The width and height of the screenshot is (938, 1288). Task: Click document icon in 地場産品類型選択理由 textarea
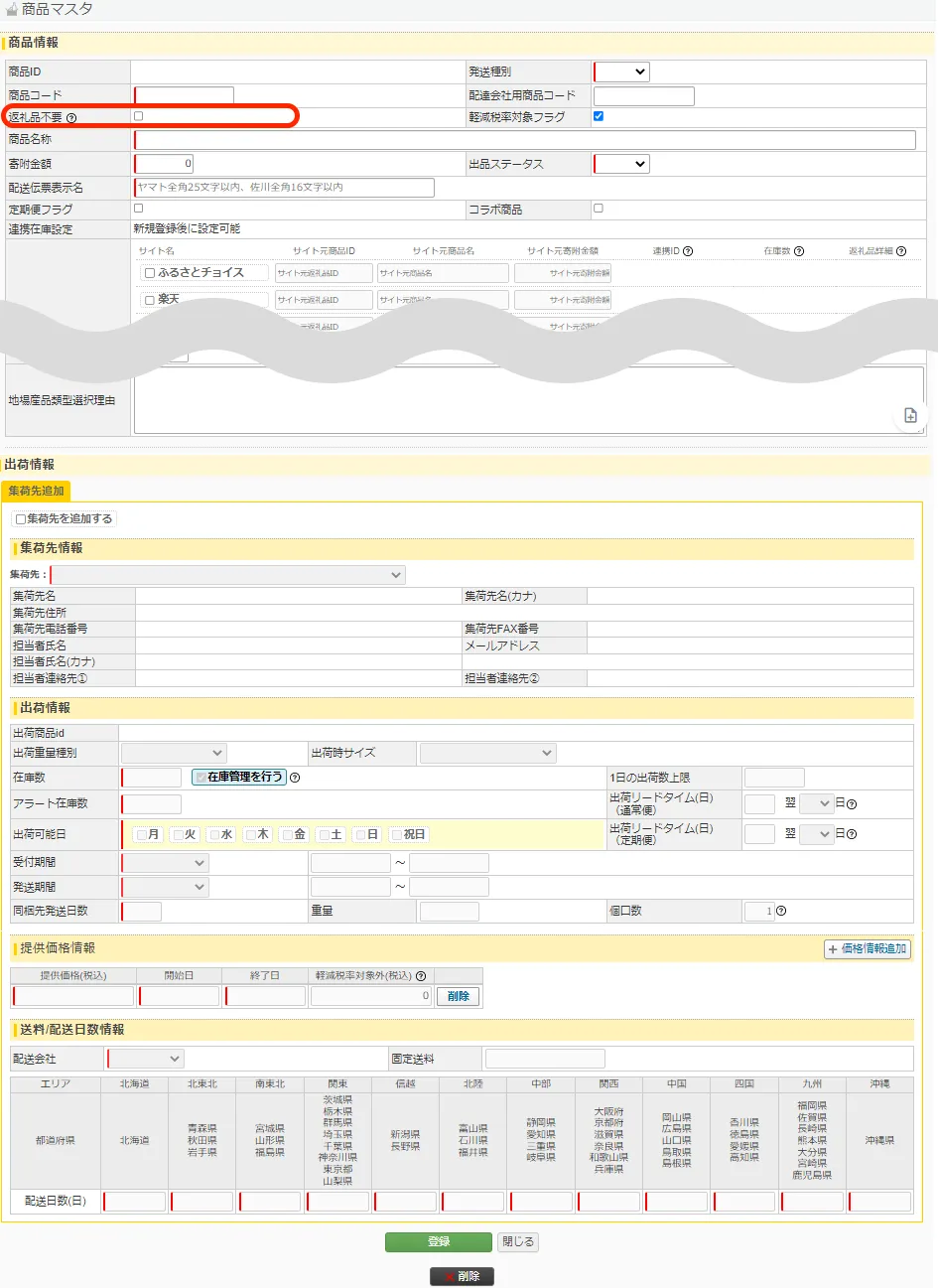click(x=910, y=415)
